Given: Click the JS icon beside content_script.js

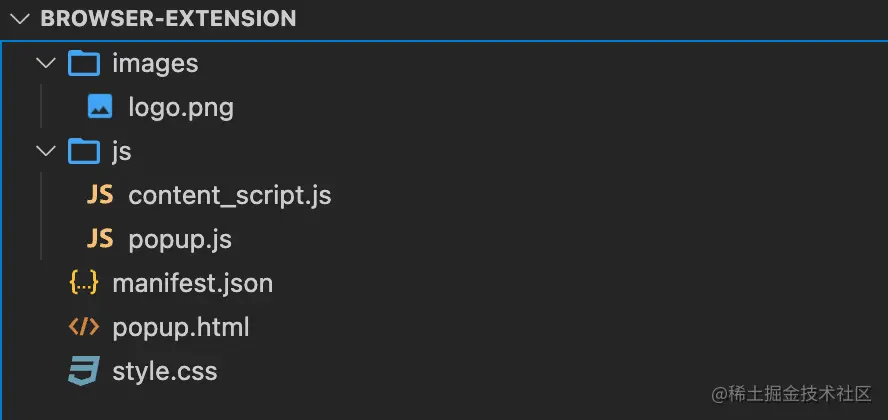Looking at the screenshot, I should tap(100, 195).
